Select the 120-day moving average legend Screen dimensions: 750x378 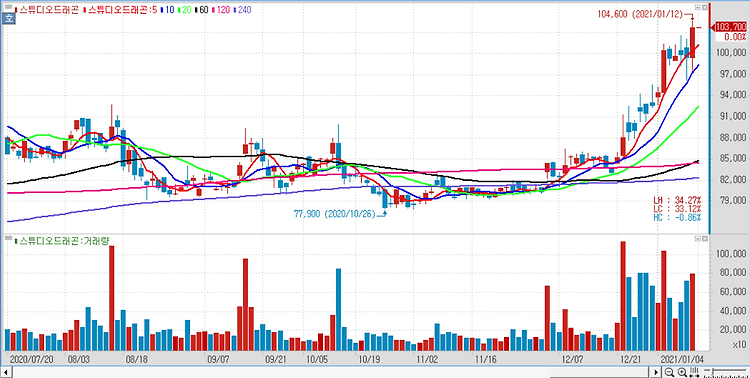click(x=221, y=10)
